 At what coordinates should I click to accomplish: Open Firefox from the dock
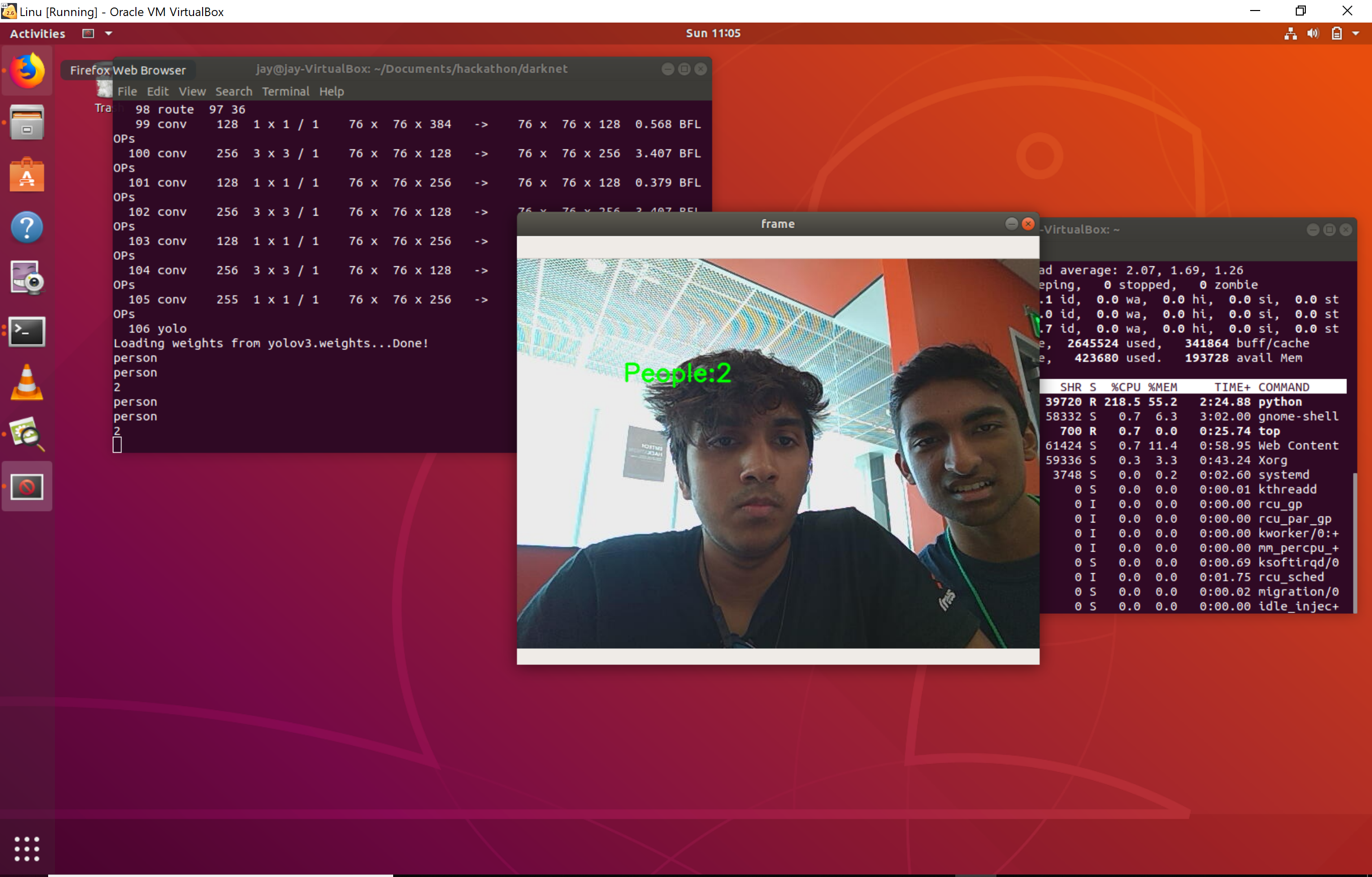tap(27, 71)
